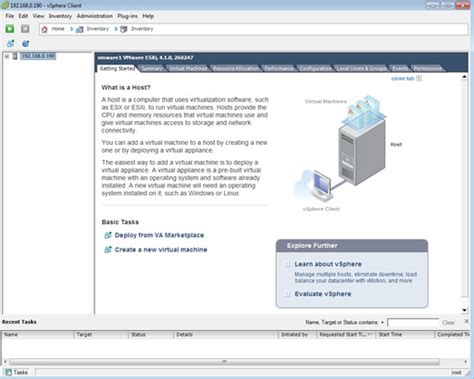Sort tasks by Initiated by column header

pos(297,334)
